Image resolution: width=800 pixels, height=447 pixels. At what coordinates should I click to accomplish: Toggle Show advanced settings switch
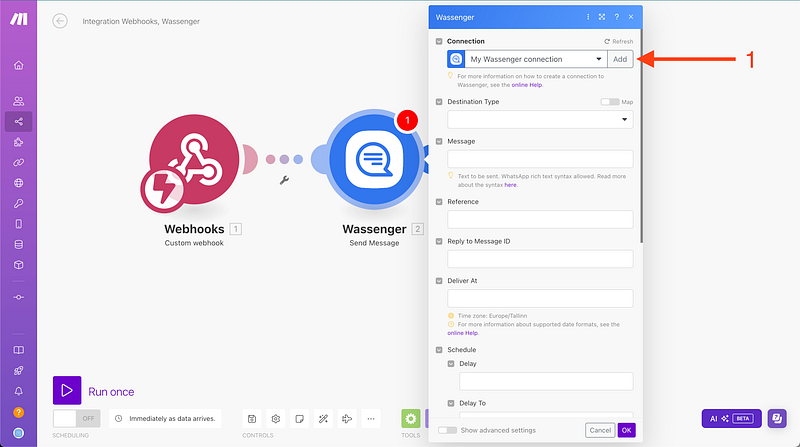click(x=448, y=430)
